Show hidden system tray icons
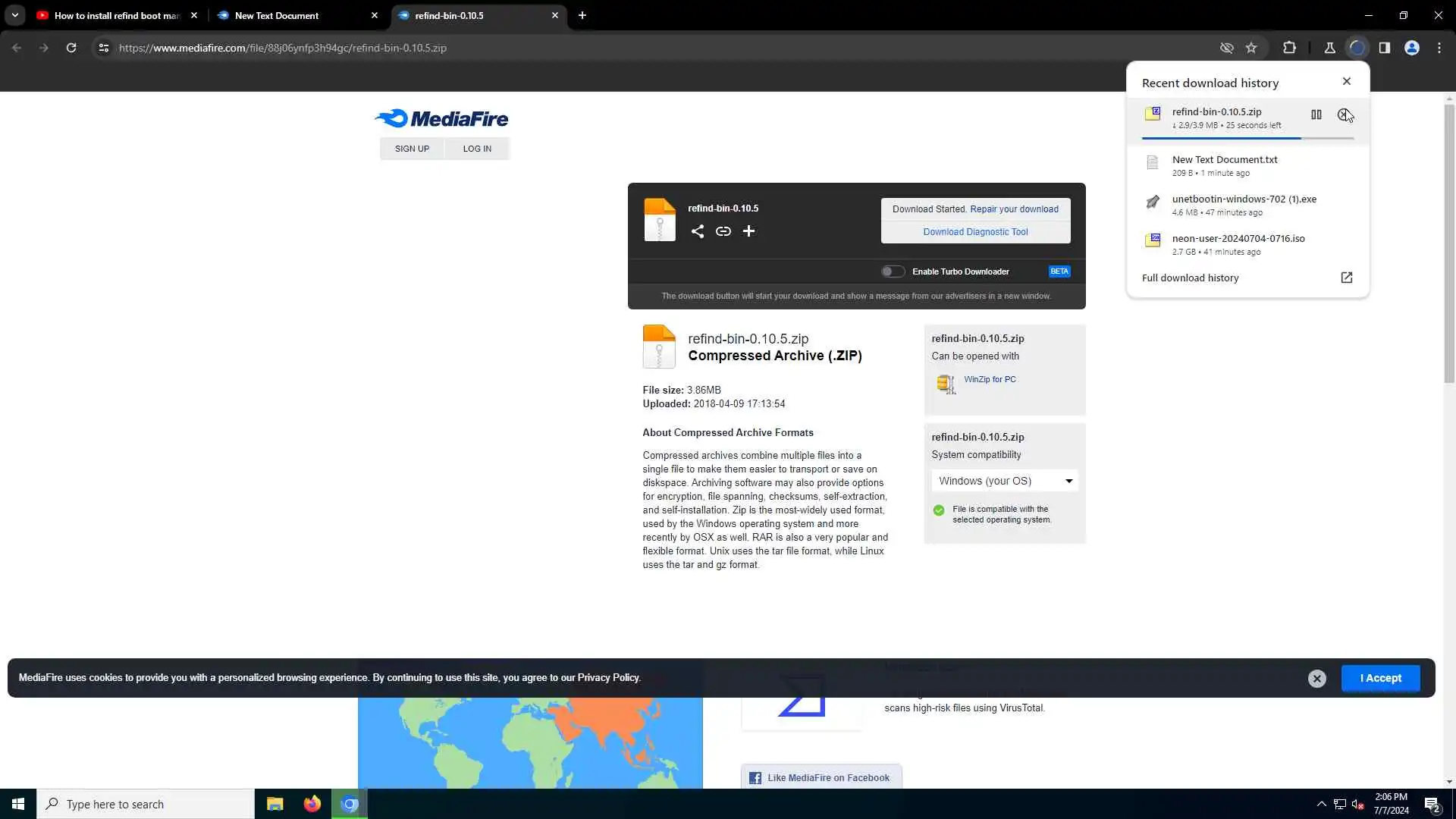The height and width of the screenshot is (819, 1456). (x=1321, y=804)
